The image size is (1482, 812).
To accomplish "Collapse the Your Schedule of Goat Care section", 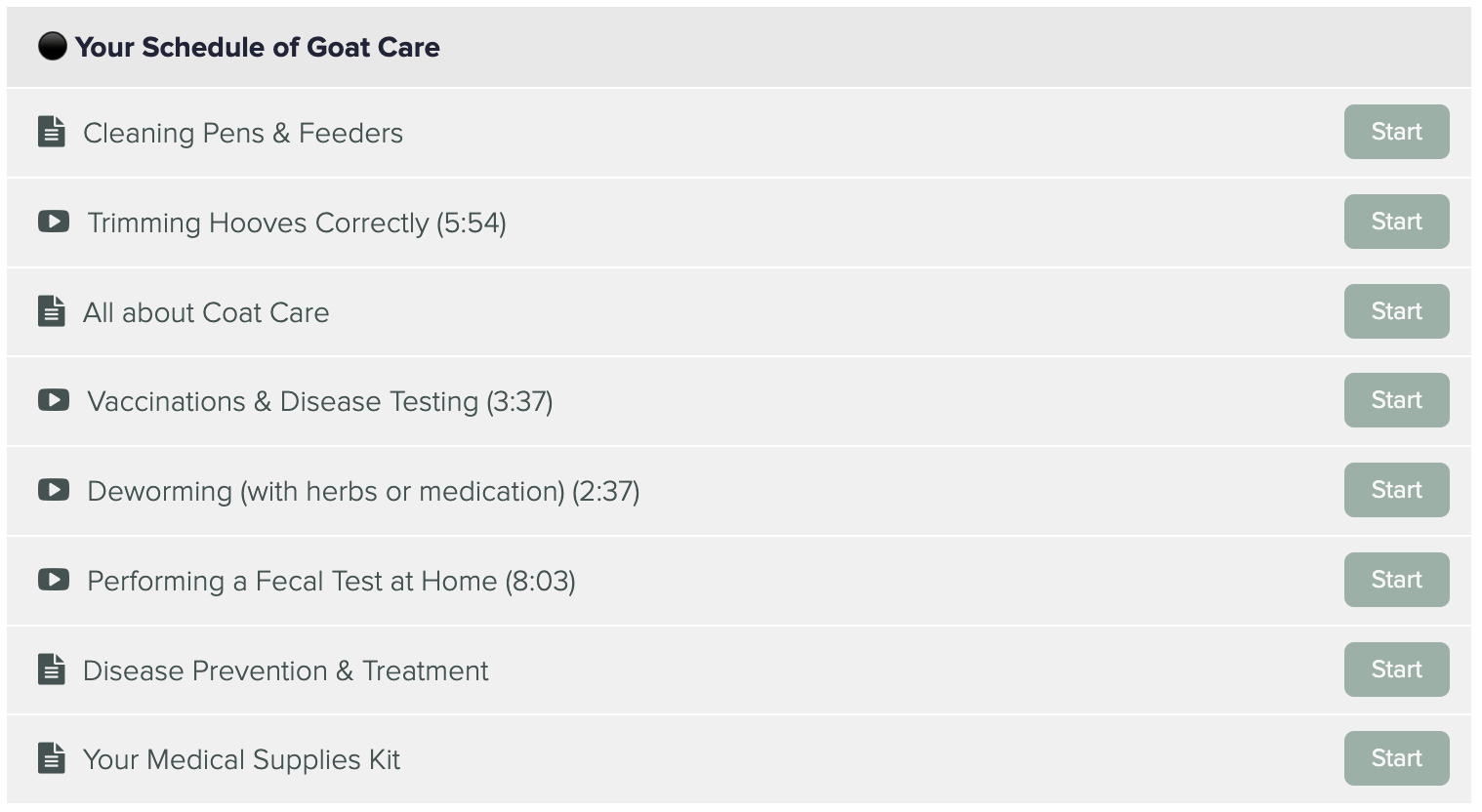I will coord(739,47).
